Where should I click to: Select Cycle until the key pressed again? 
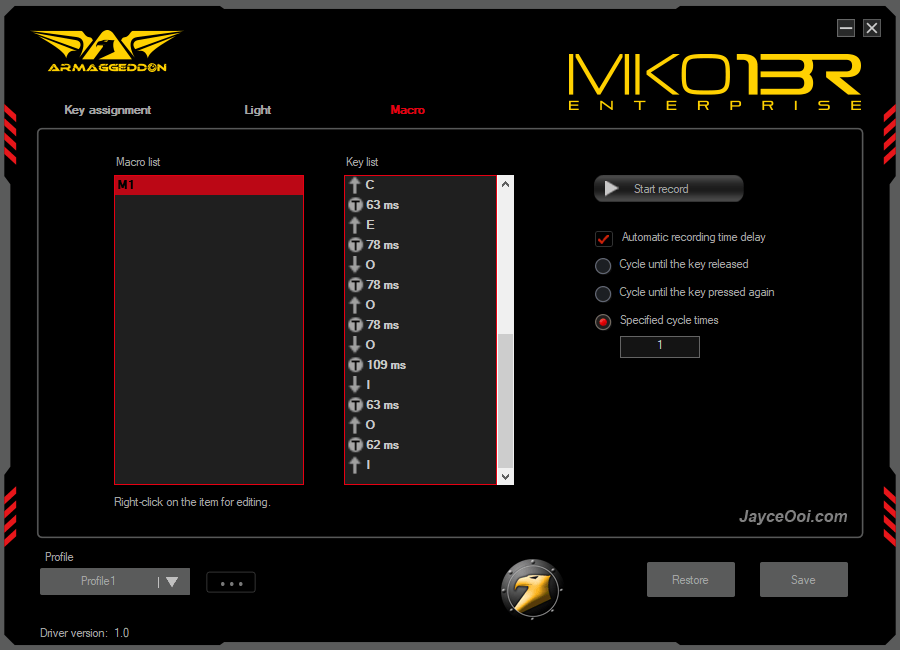(x=603, y=293)
